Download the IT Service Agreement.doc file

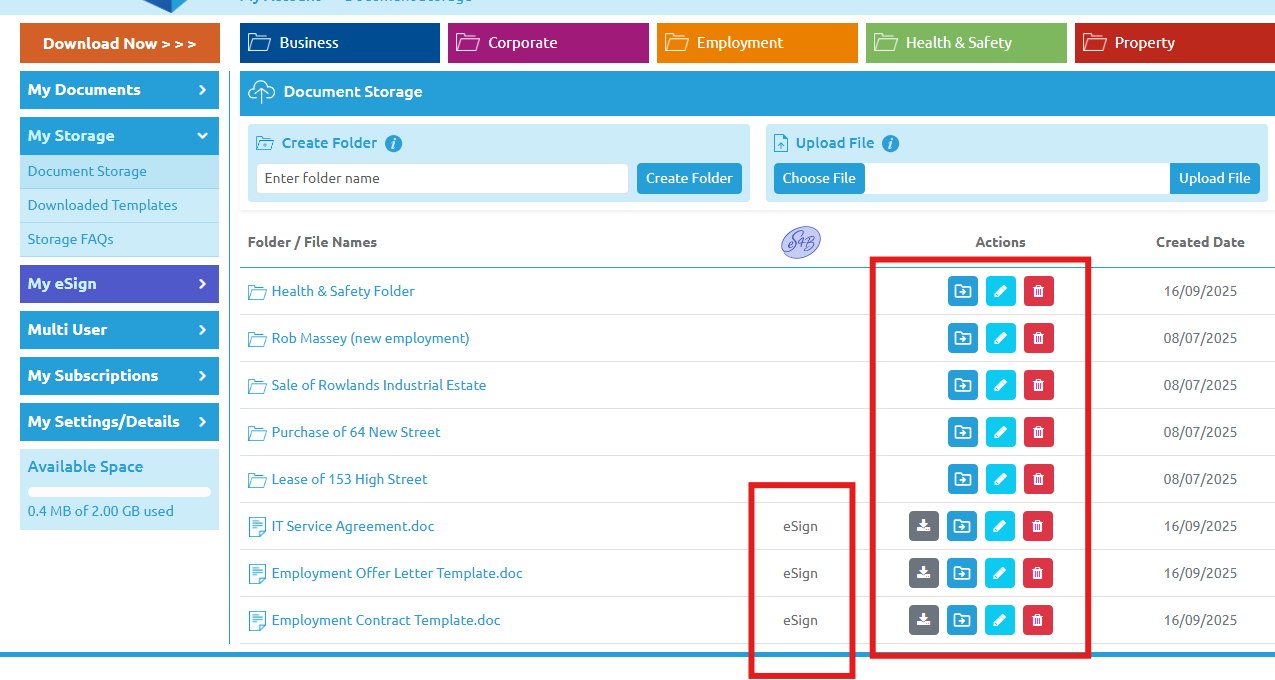tap(923, 526)
